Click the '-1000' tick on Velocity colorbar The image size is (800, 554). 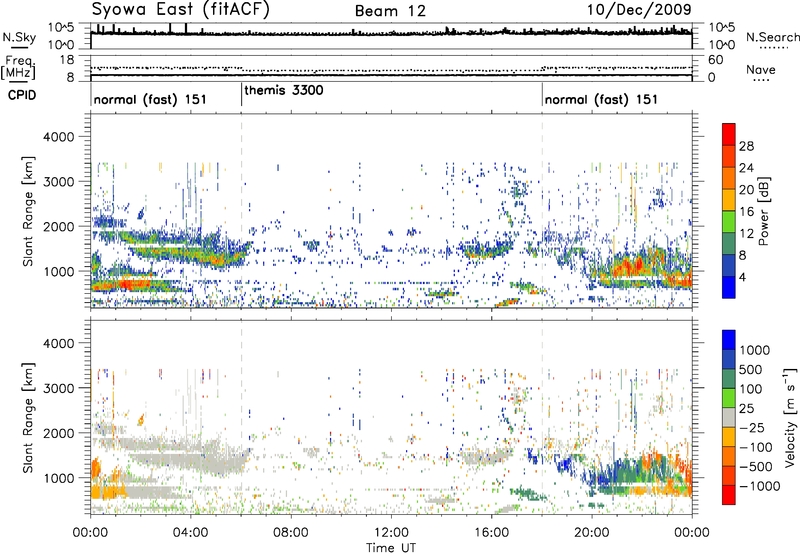click(x=759, y=486)
